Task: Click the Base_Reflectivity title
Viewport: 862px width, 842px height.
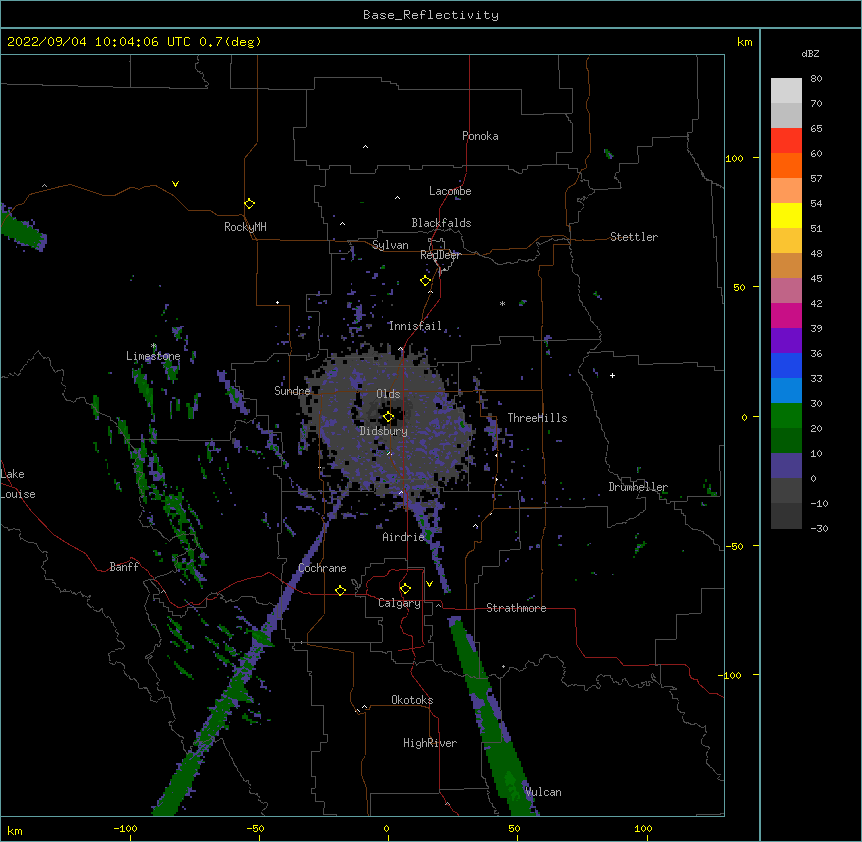Action: 431,15
